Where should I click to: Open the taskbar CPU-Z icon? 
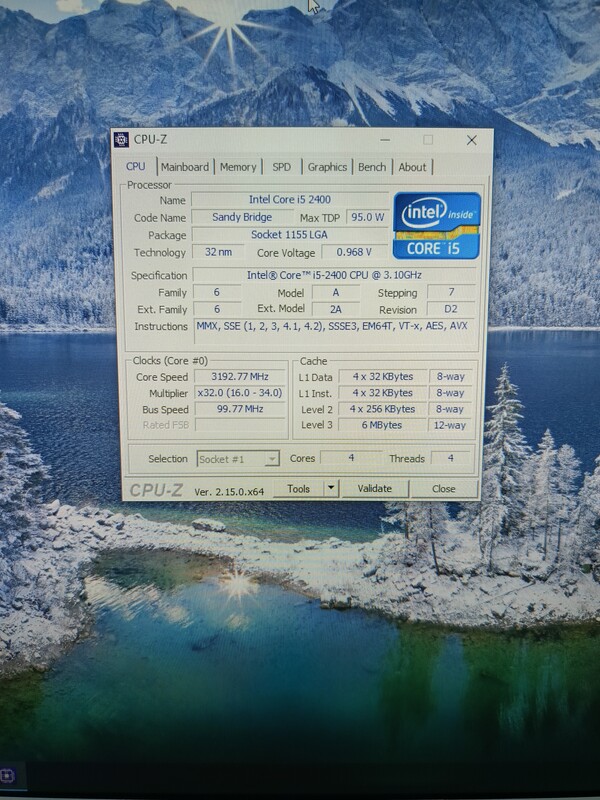pyautogui.click(x=7, y=777)
